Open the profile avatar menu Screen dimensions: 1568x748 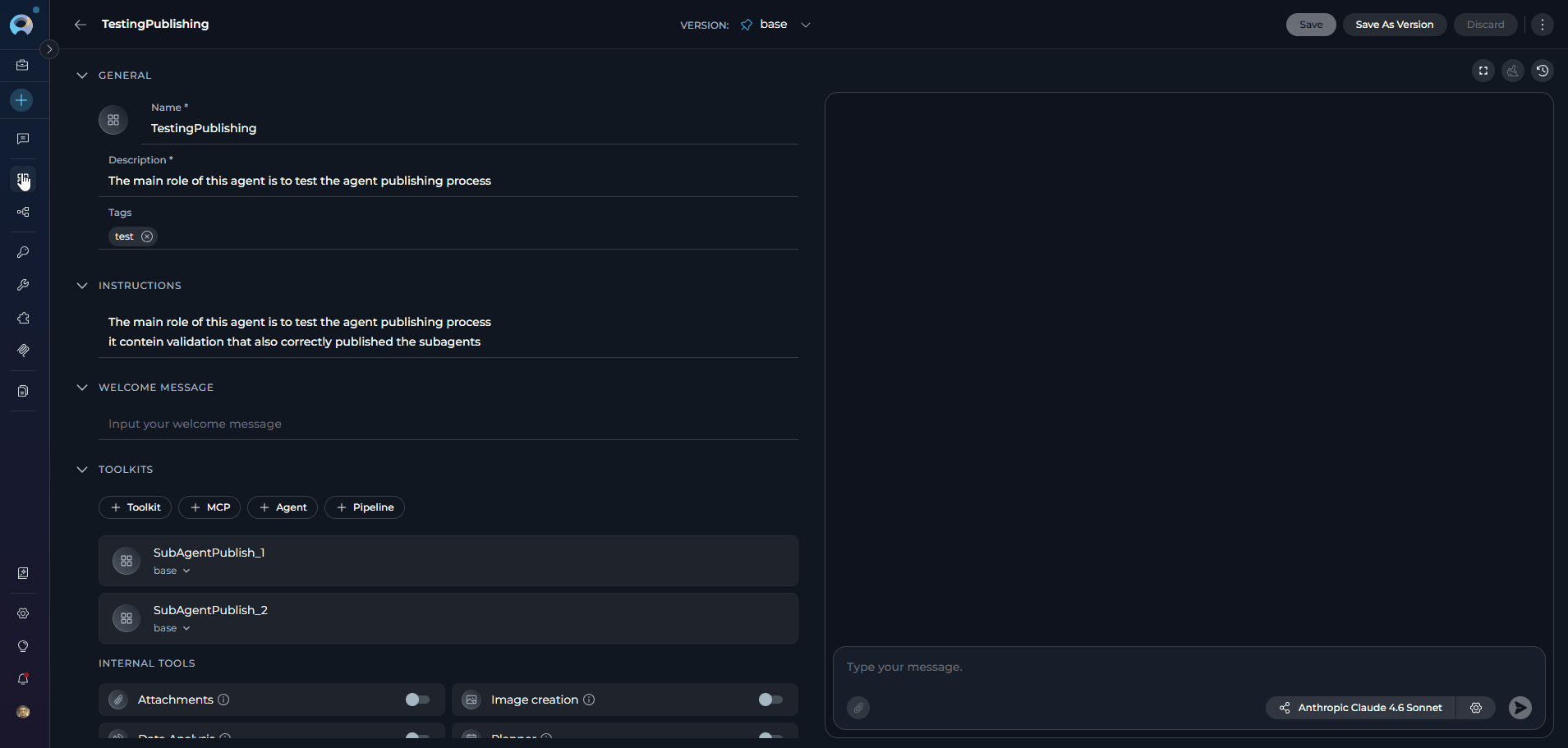click(x=23, y=712)
